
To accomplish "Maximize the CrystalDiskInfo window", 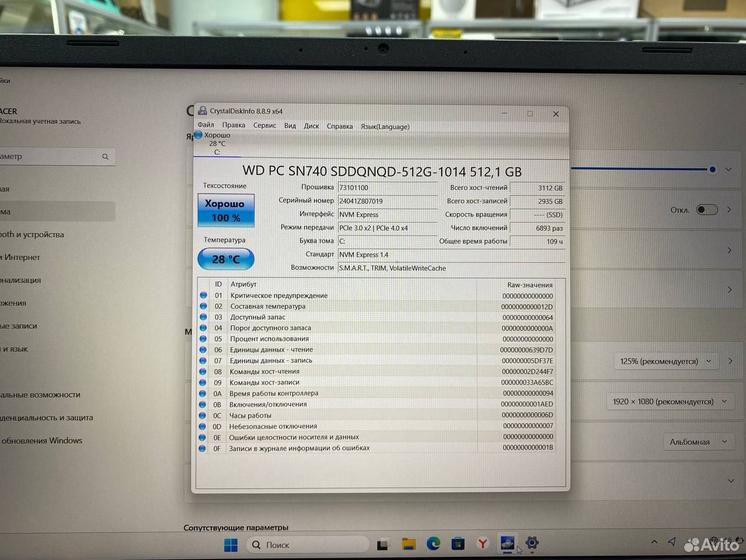I will pyautogui.click(x=530, y=114).
